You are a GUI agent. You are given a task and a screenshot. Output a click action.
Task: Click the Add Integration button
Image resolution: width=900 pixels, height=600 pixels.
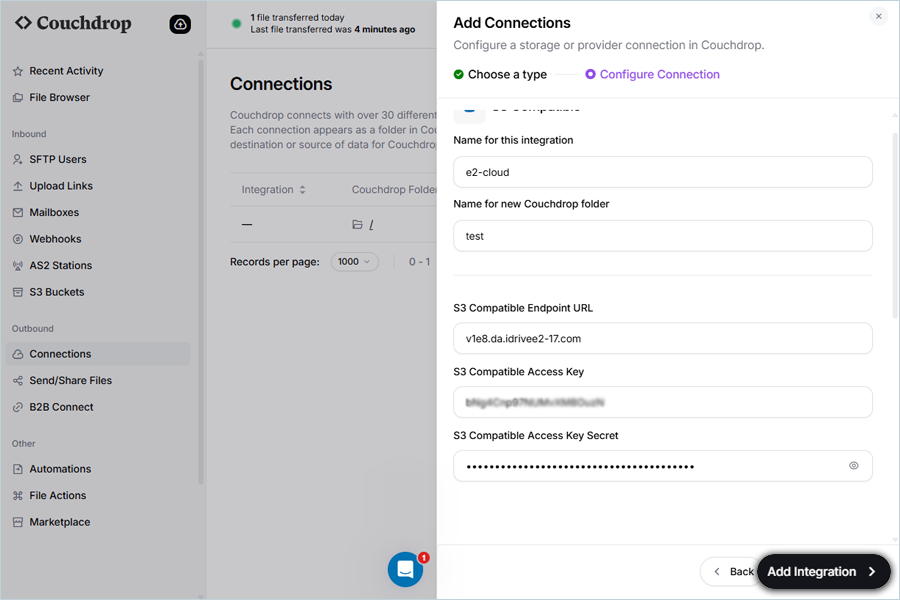pyautogui.click(x=823, y=572)
